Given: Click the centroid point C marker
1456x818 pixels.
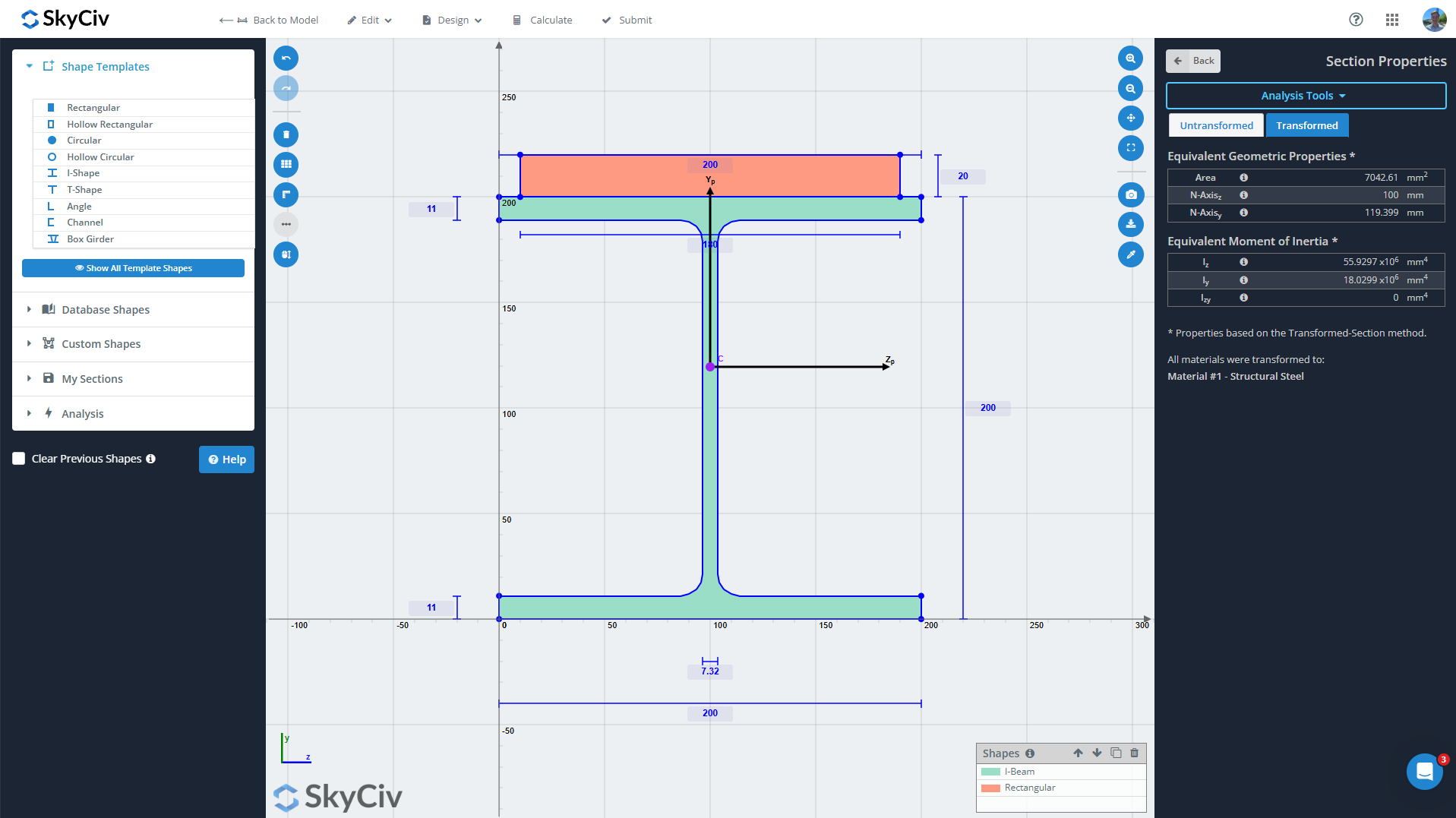Looking at the screenshot, I should click(x=710, y=367).
